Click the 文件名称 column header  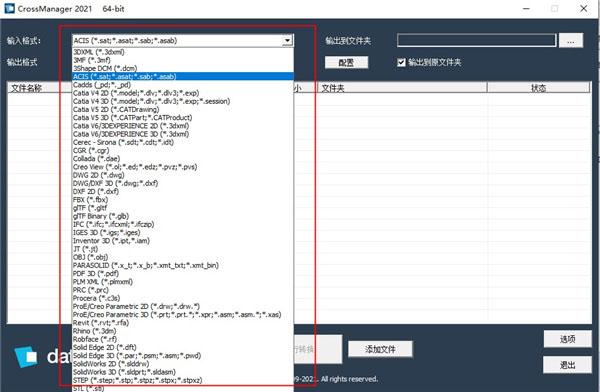coord(40,88)
